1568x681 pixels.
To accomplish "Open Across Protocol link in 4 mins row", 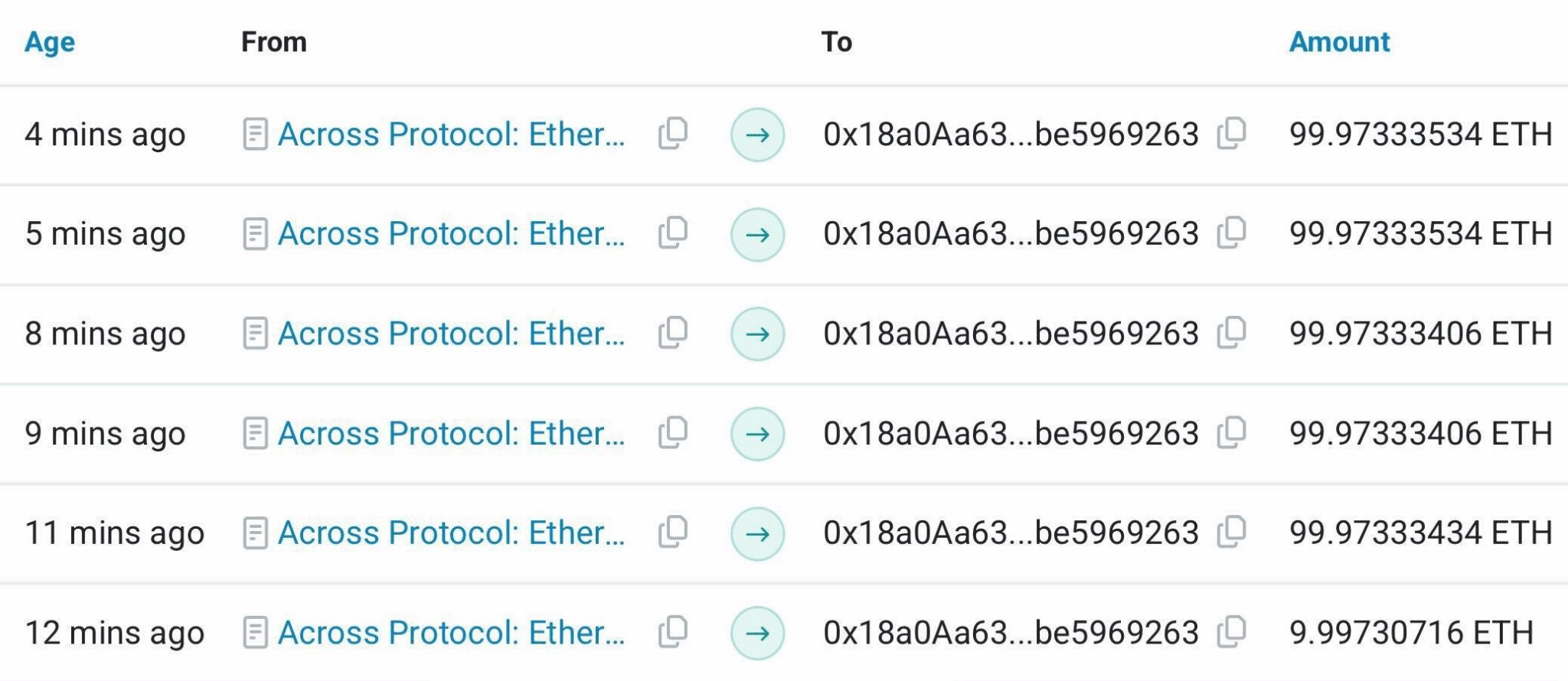I will pyautogui.click(x=451, y=135).
